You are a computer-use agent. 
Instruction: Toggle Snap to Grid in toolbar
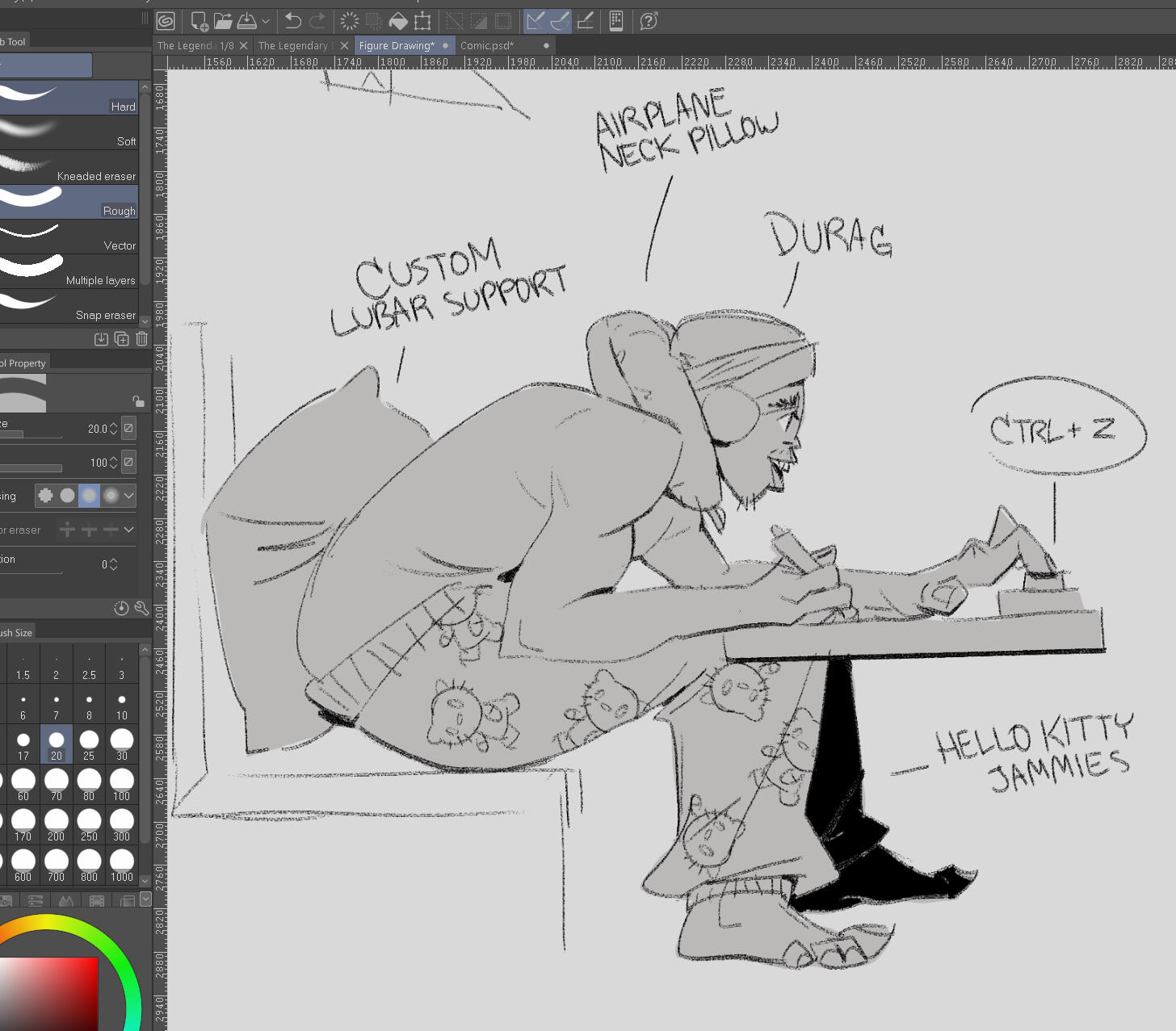[x=586, y=21]
